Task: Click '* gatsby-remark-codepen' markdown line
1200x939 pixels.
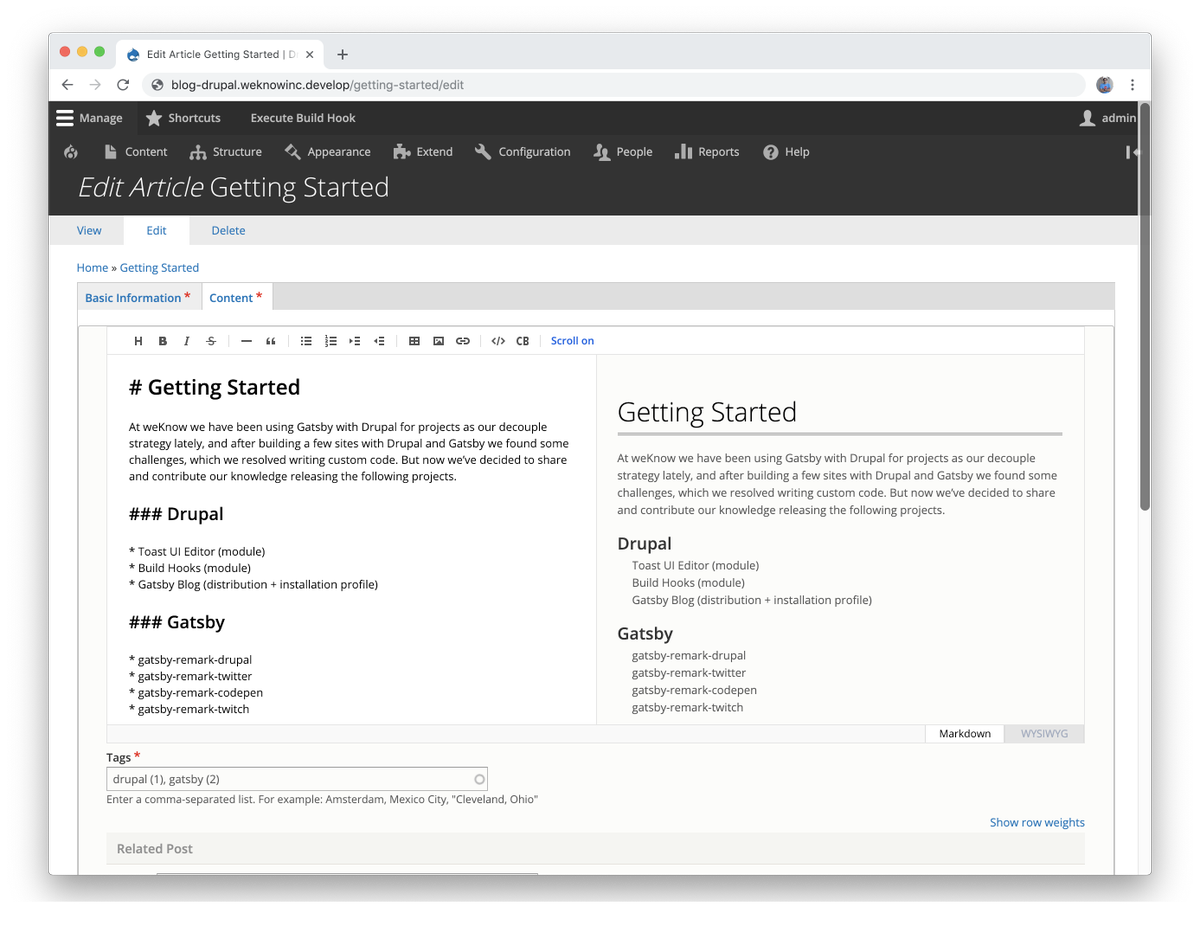Action: [196, 692]
